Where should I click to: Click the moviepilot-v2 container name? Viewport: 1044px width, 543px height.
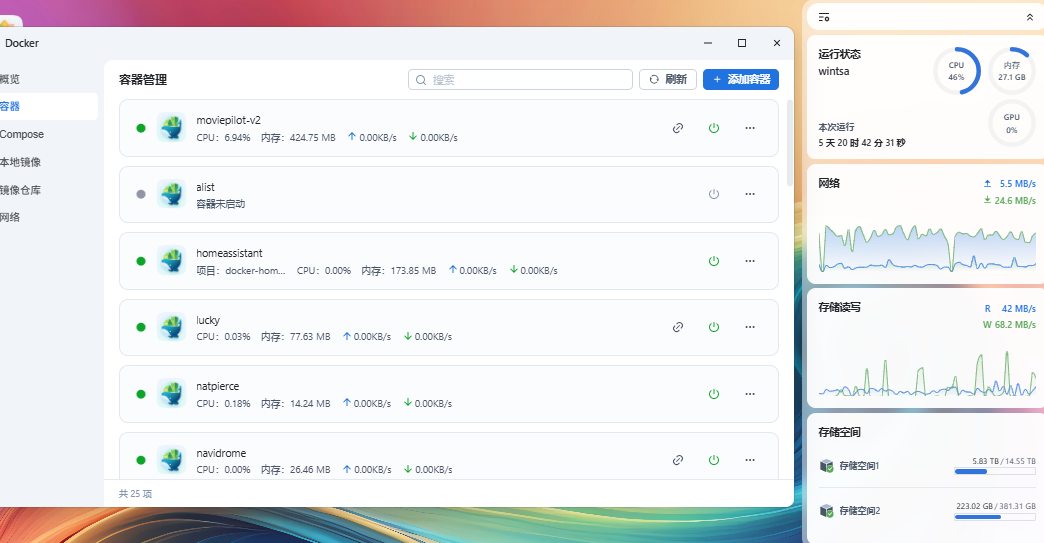click(x=228, y=120)
